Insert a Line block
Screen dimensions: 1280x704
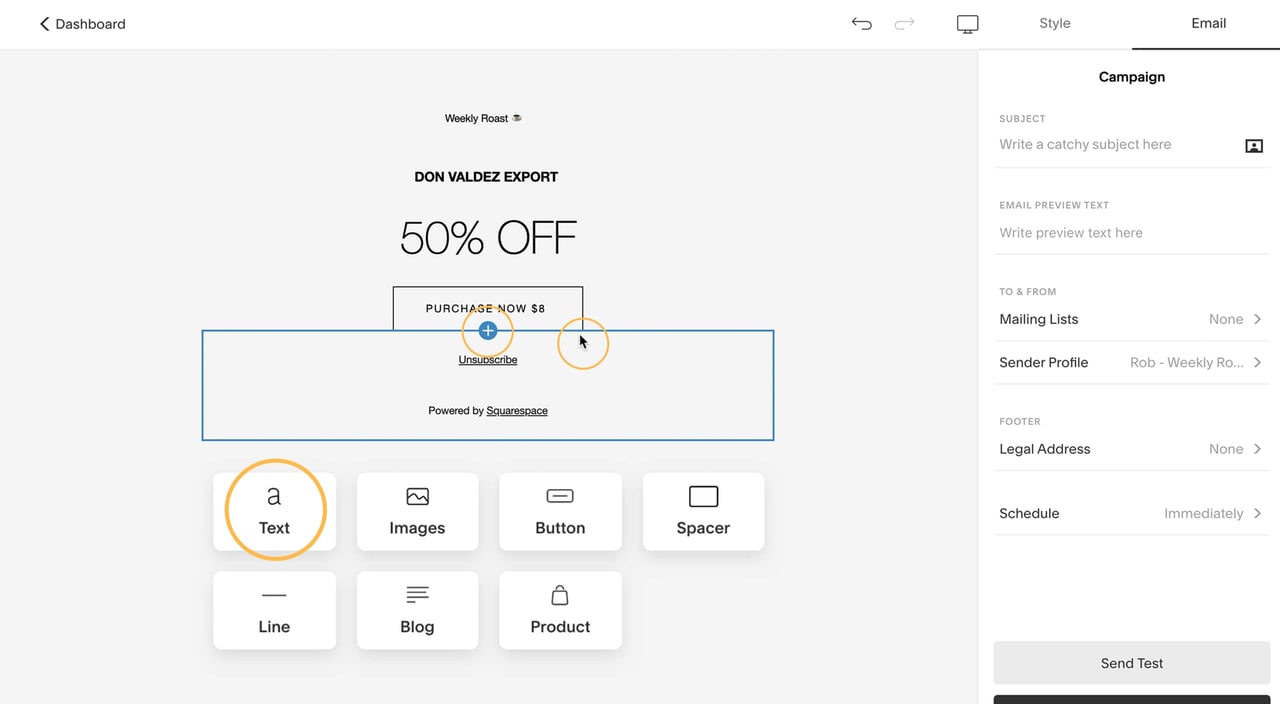coord(274,610)
